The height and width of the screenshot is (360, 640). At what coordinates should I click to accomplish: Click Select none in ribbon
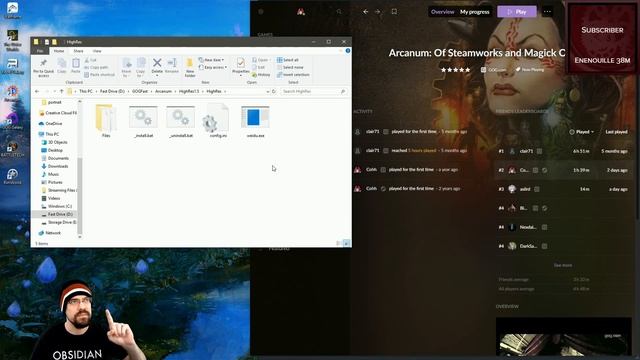pos(290,67)
